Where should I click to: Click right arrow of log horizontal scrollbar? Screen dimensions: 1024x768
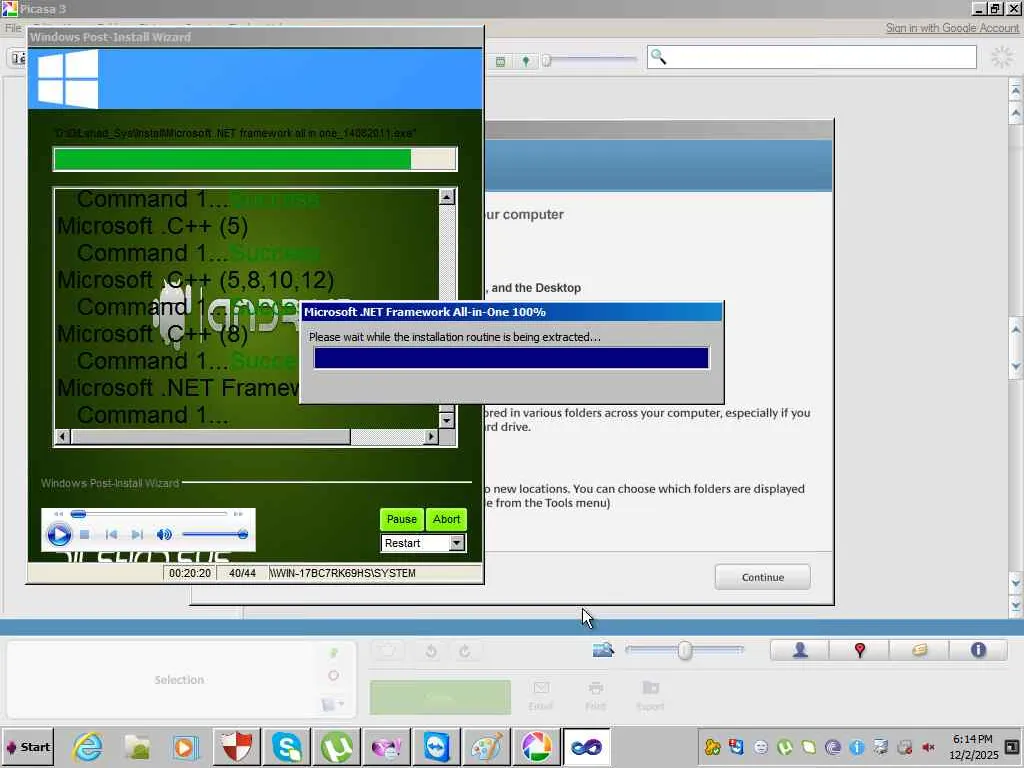431,436
